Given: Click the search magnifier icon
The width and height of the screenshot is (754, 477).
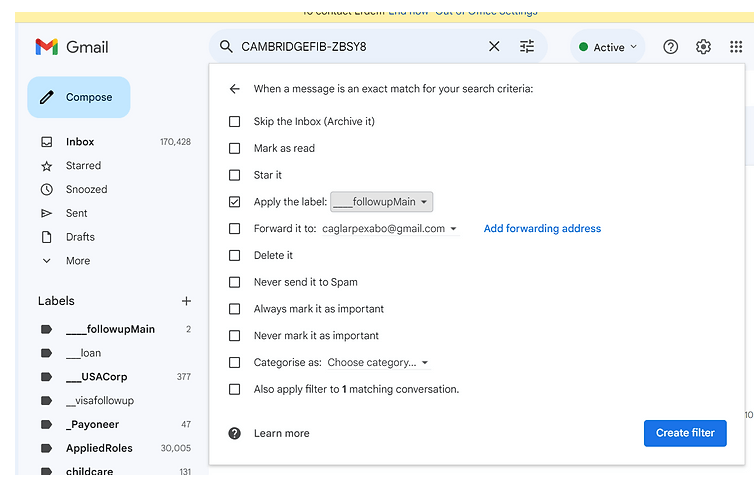Looking at the screenshot, I should tap(226, 47).
